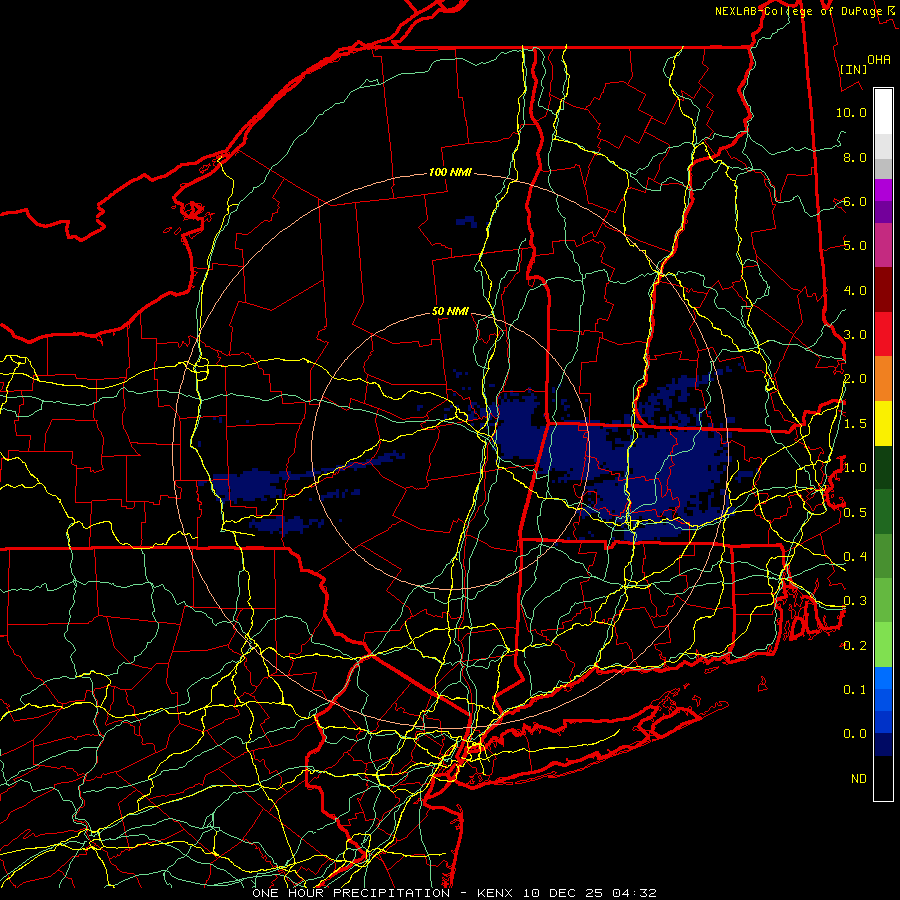Click the 2.0 legend value
The image size is (900, 900).
855,379
